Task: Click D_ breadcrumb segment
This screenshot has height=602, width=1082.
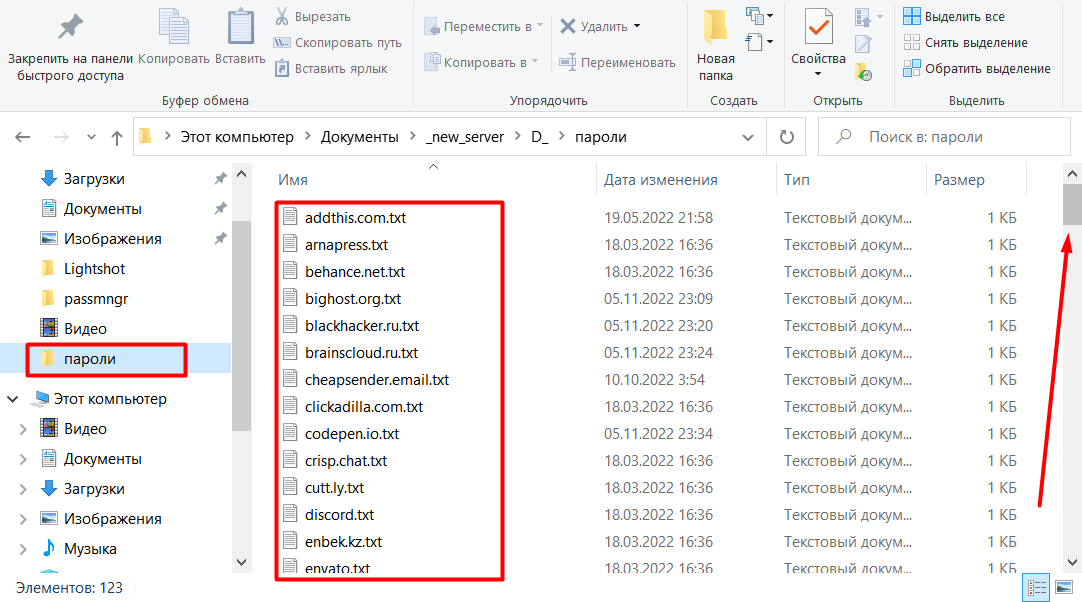Action: (540, 137)
